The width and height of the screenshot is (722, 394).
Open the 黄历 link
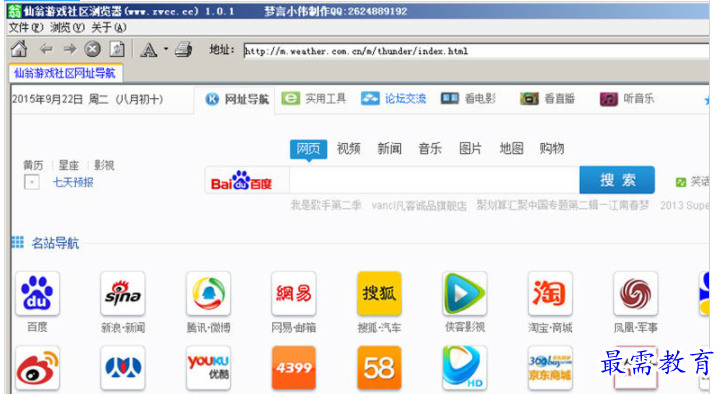(33, 165)
